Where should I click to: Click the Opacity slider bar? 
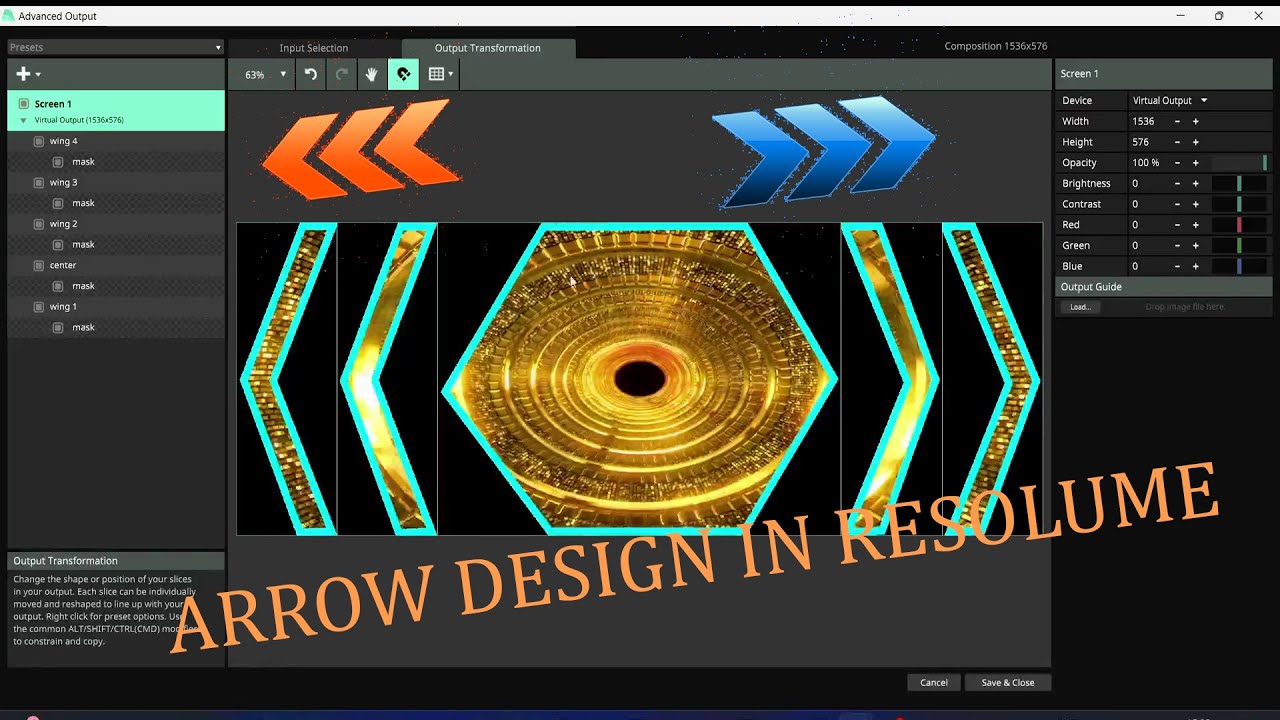(1239, 163)
